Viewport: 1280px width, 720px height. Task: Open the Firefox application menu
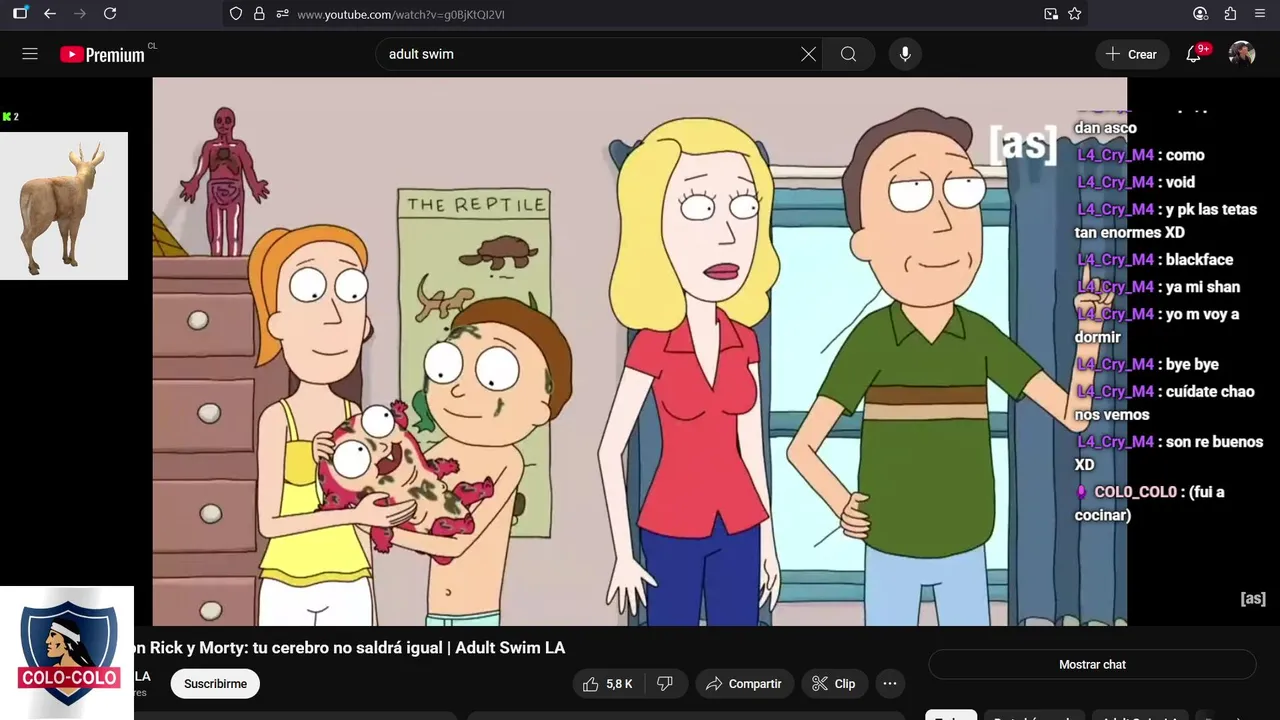(x=1260, y=14)
